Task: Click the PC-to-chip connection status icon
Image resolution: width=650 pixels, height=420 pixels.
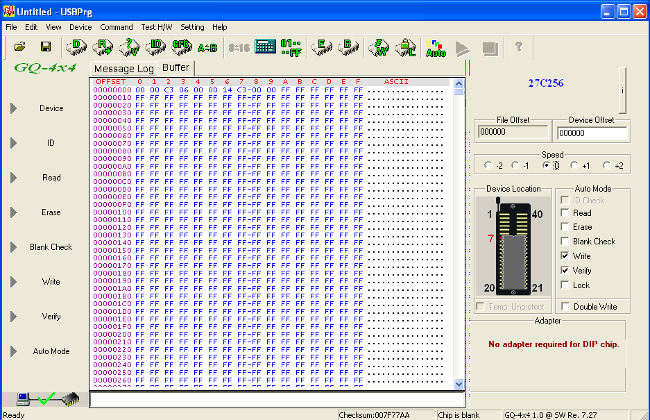Action: [x=47, y=399]
